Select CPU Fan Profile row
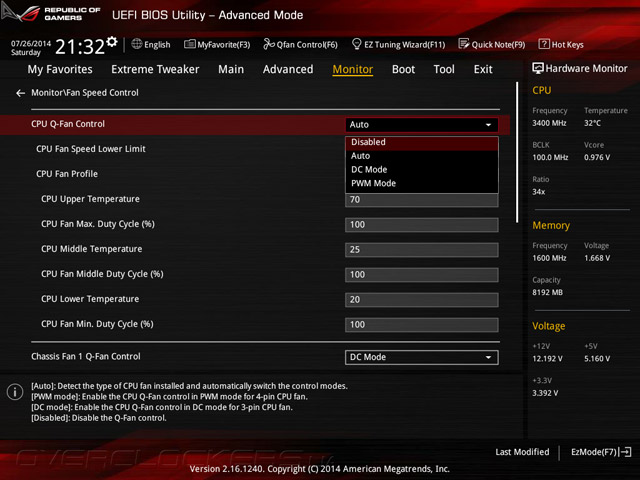640x480 pixels. pos(255,174)
